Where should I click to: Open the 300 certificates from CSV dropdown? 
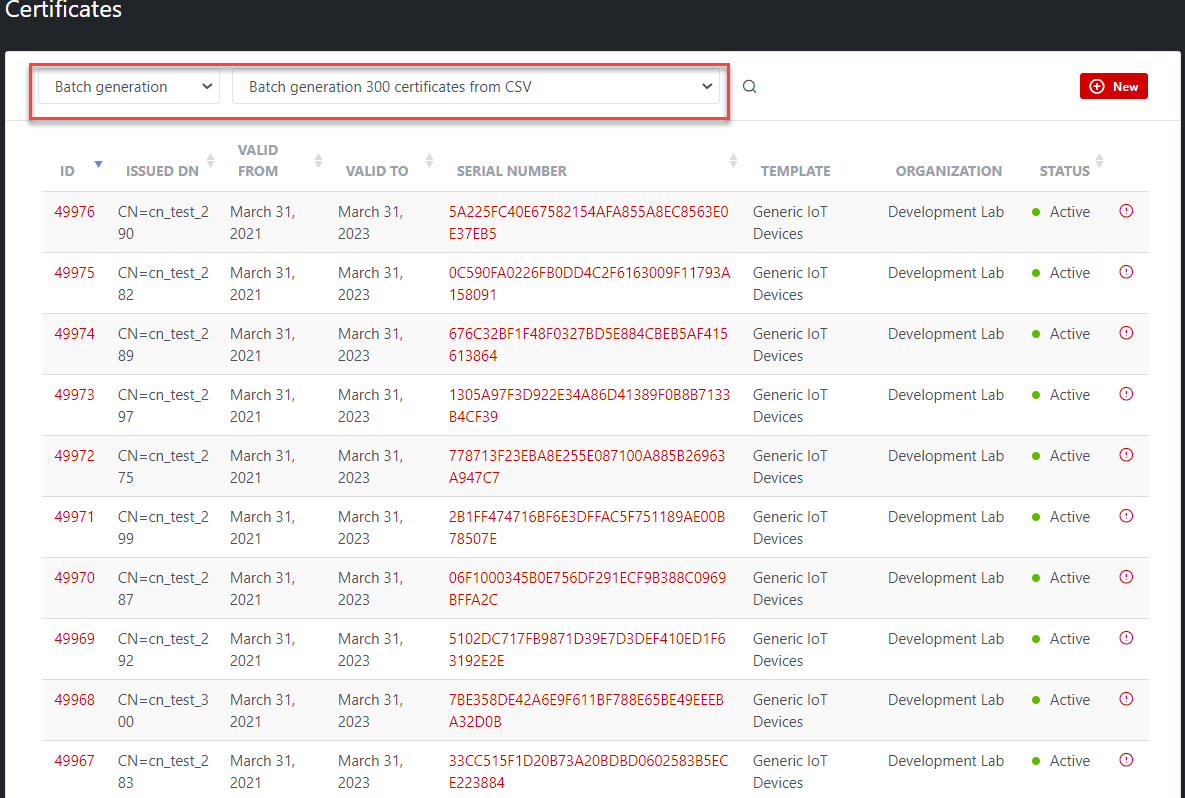(x=476, y=87)
